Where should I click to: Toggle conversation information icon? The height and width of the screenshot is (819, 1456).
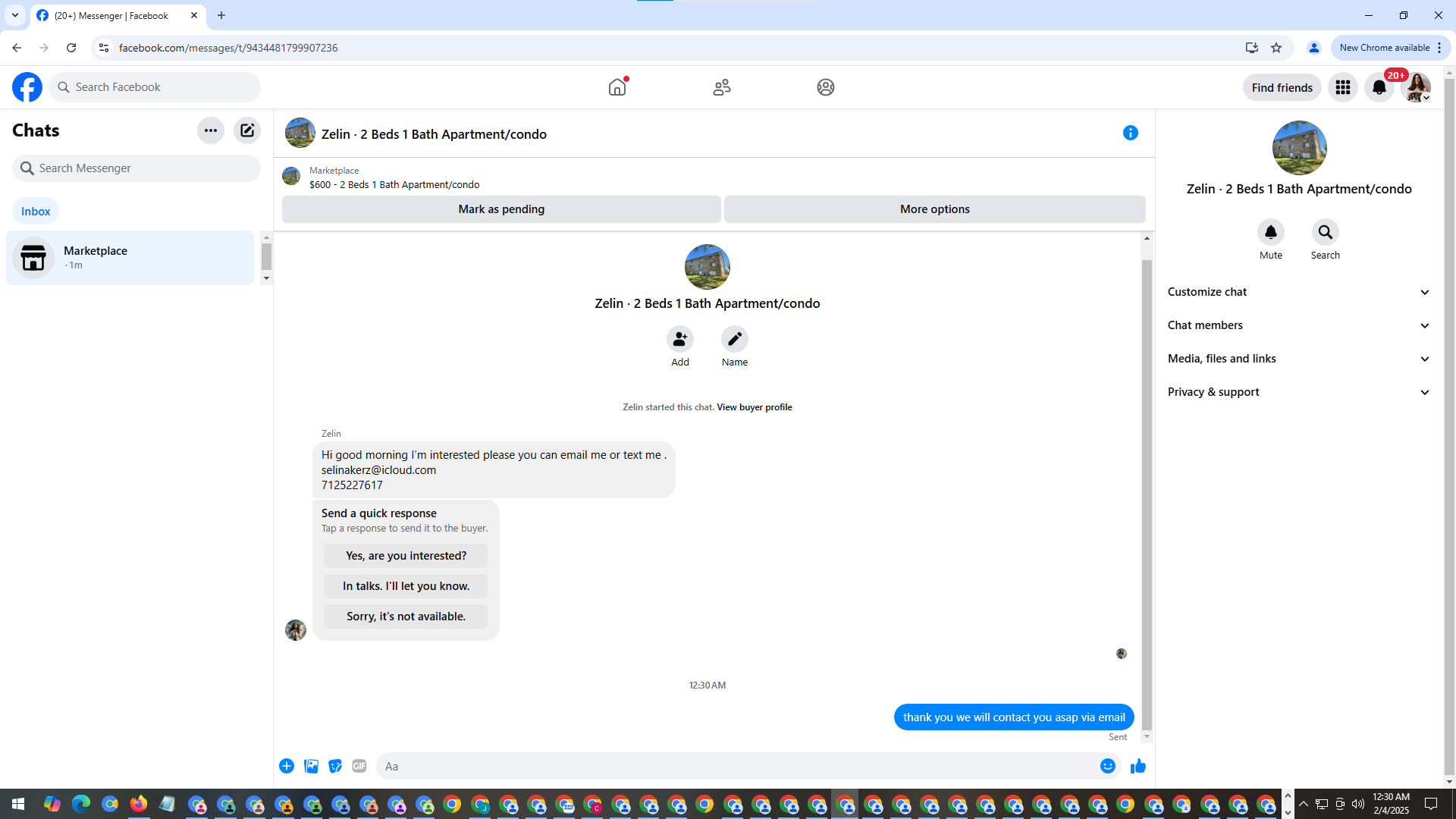pyautogui.click(x=1131, y=133)
